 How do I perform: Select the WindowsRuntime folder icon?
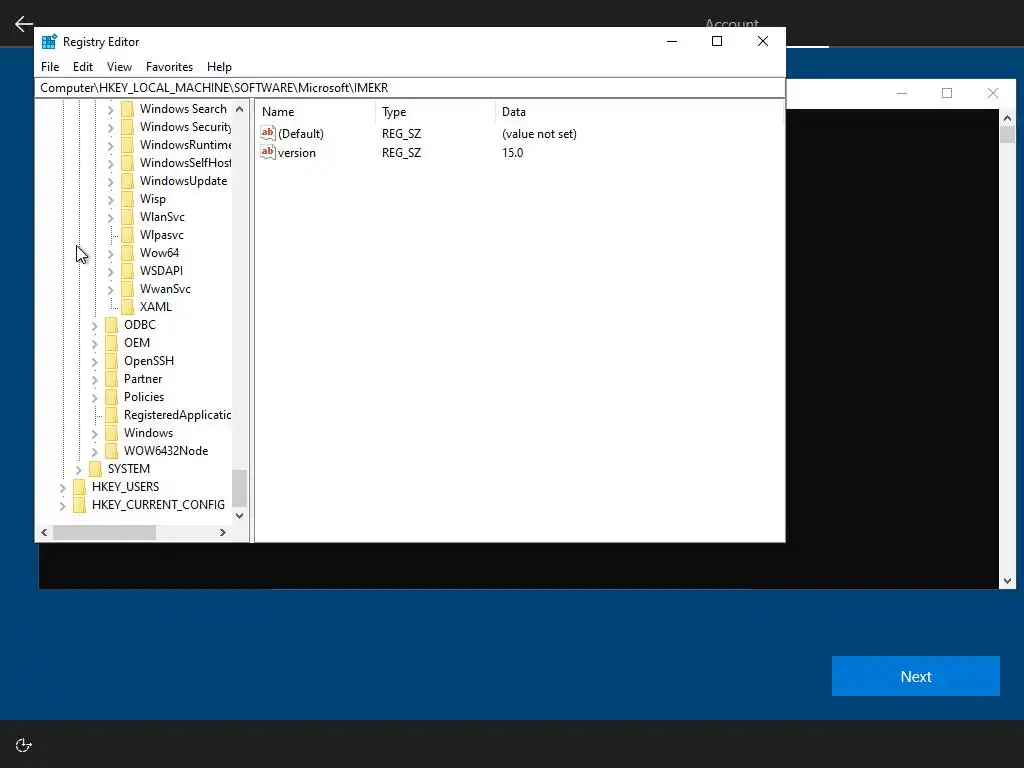pos(127,144)
